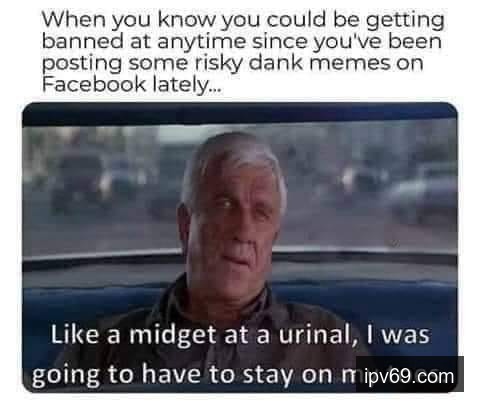The width and height of the screenshot is (480, 408).
Task: Click the subtitle line "going to have to stay on"
Action: point(182,375)
